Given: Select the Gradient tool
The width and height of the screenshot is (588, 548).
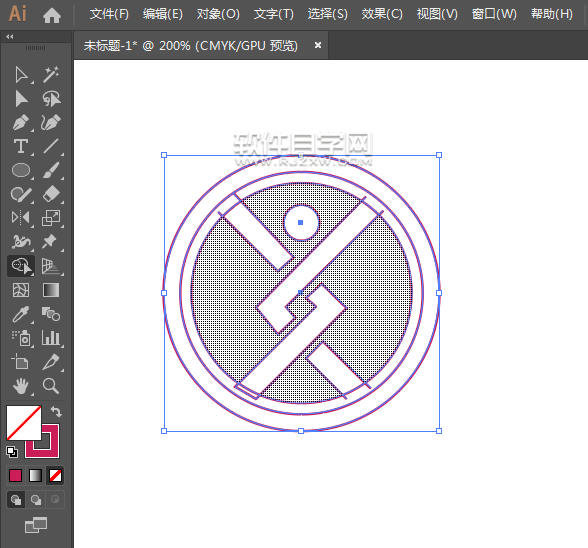Looking at the screenshot, I should tap(51, 290).
